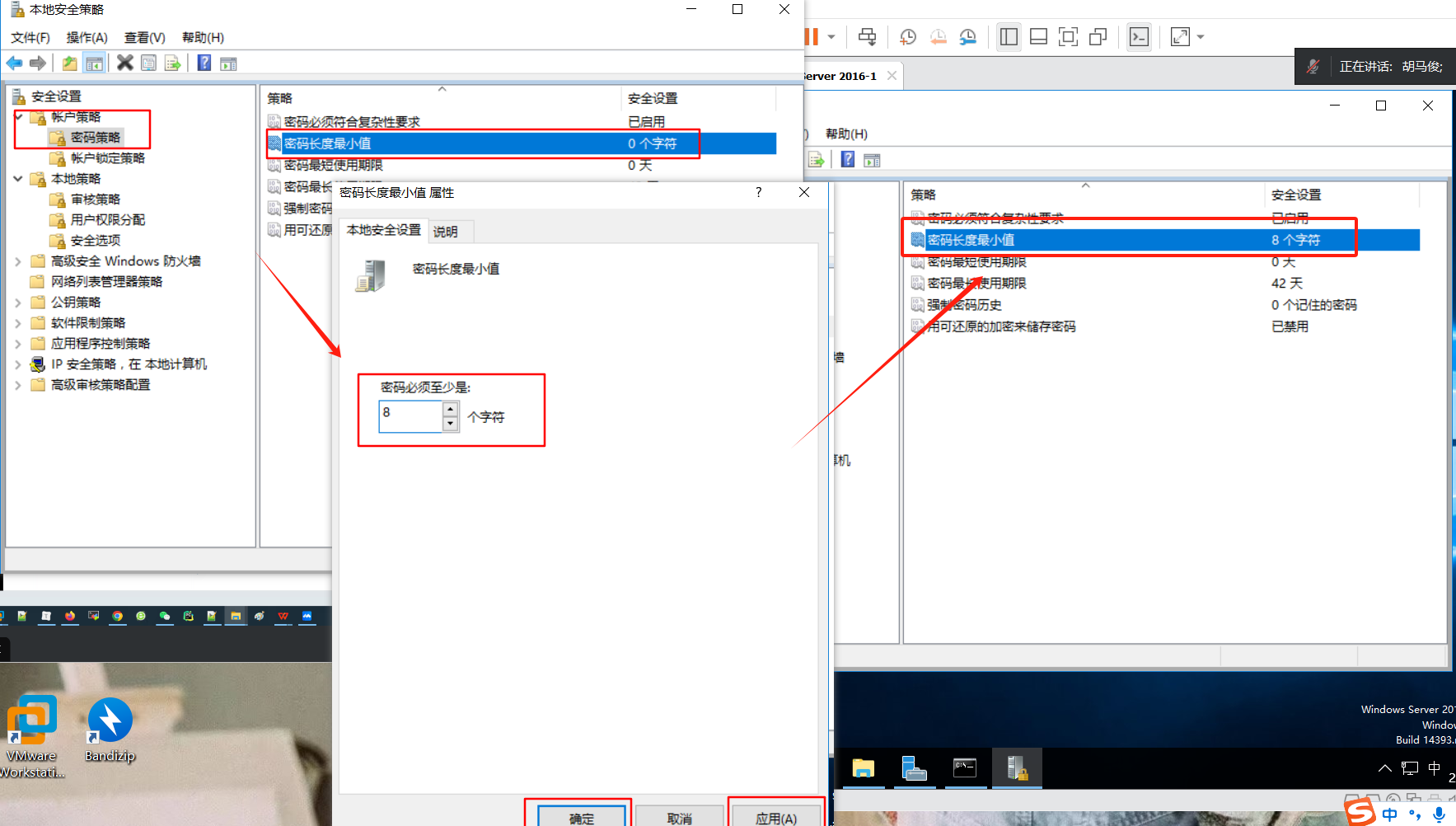Decrease the minimum password length with the down spinner

450,424
